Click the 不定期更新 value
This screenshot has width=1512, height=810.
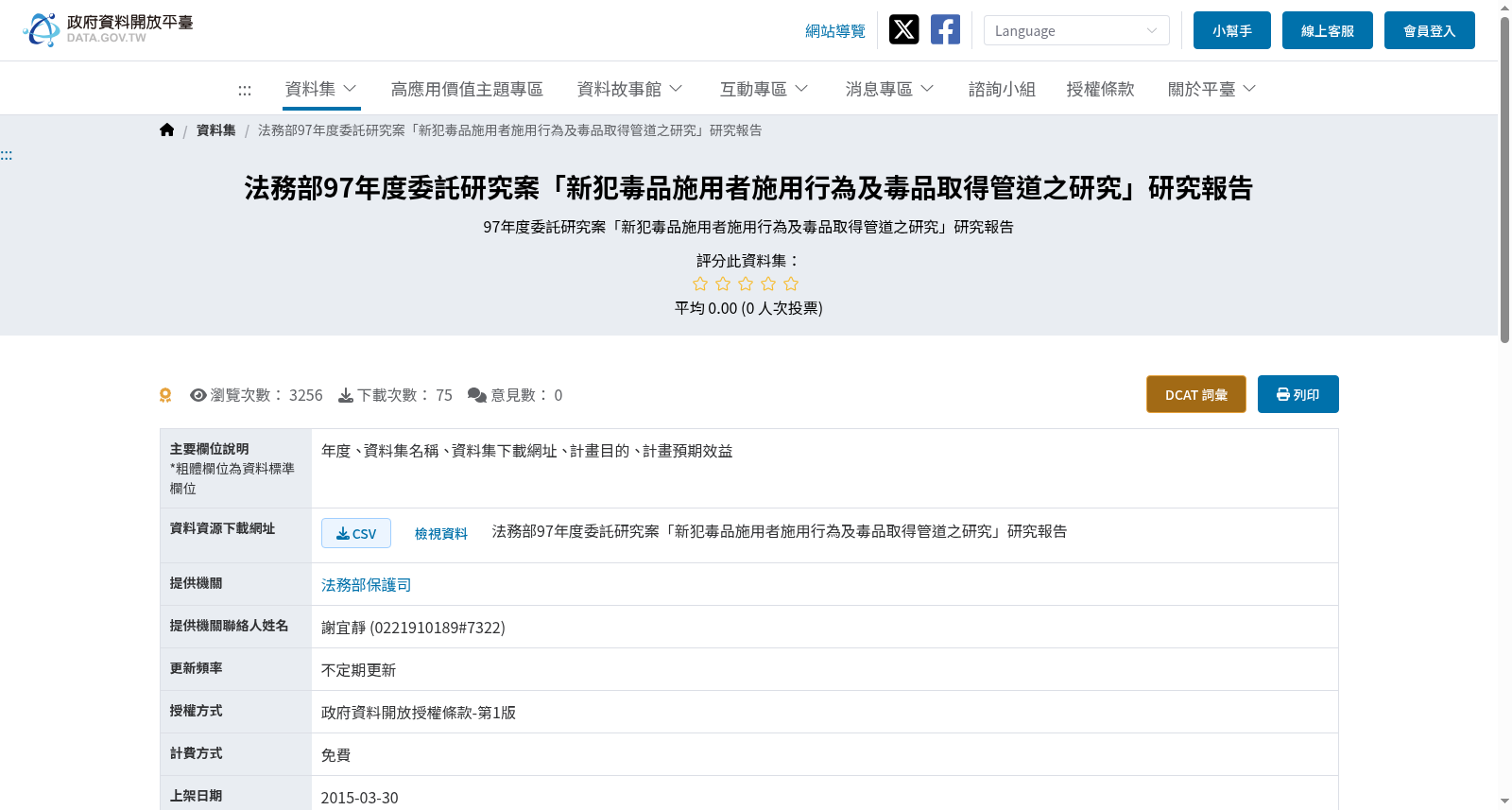[x=359, y=670]
